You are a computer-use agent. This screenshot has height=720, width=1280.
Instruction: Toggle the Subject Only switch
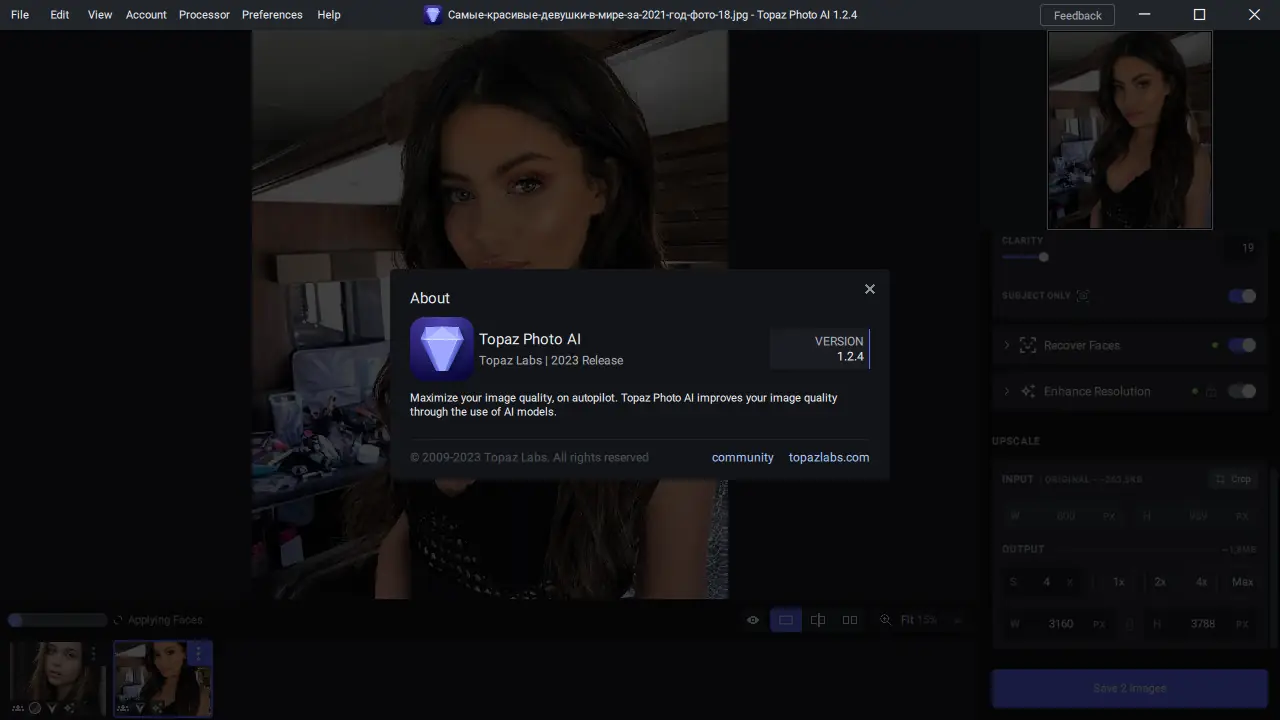click(1242, 296)
